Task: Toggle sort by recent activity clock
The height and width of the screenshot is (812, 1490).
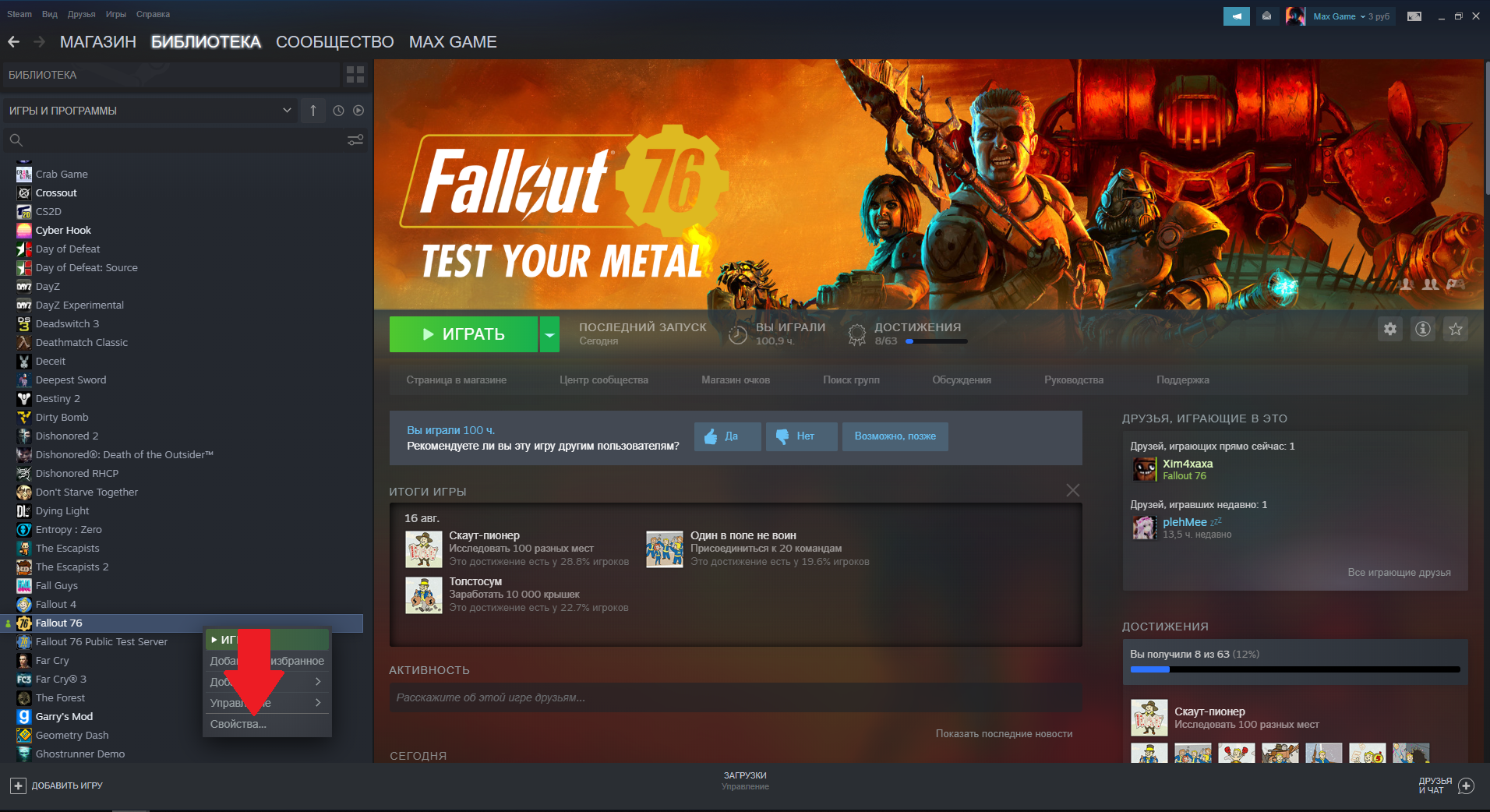Action: (338, 111)
